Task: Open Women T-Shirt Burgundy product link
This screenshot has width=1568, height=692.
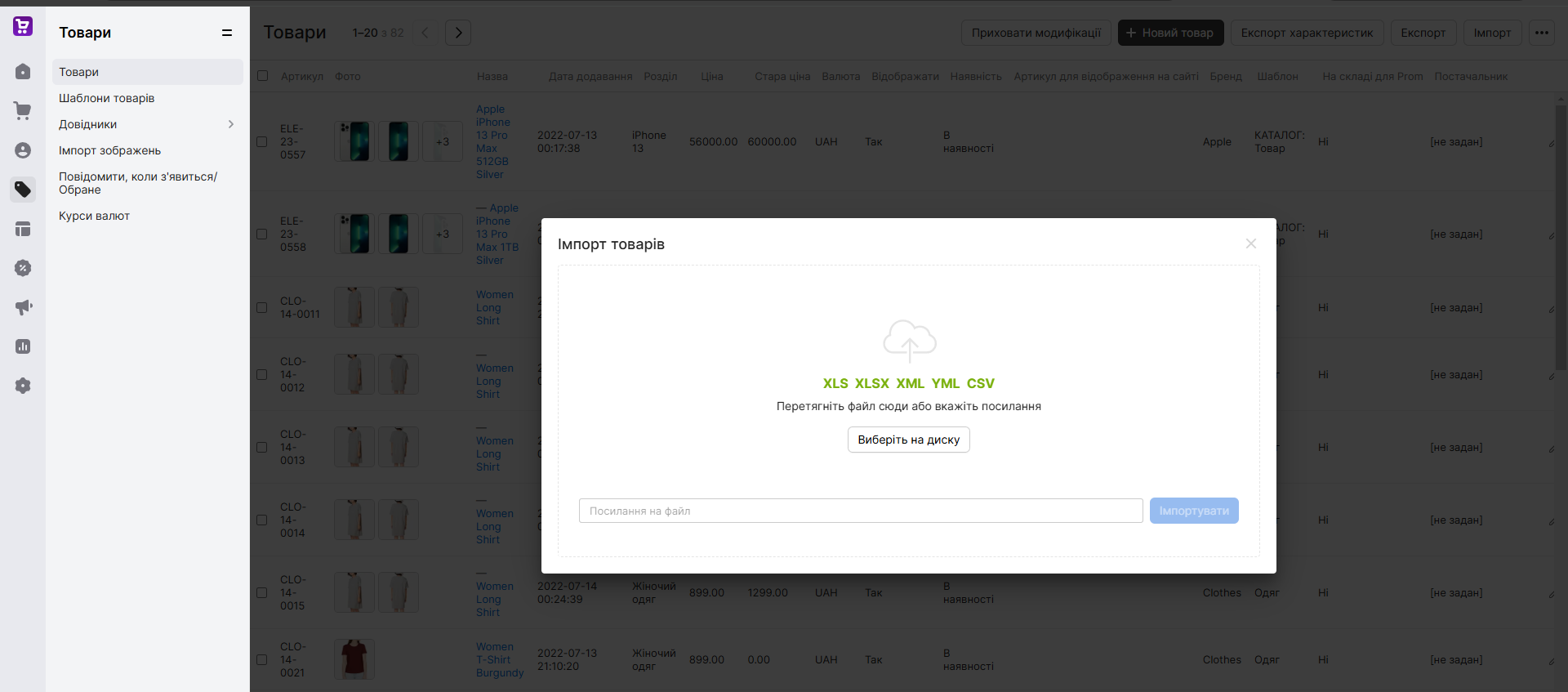Action: coord(500,659)
